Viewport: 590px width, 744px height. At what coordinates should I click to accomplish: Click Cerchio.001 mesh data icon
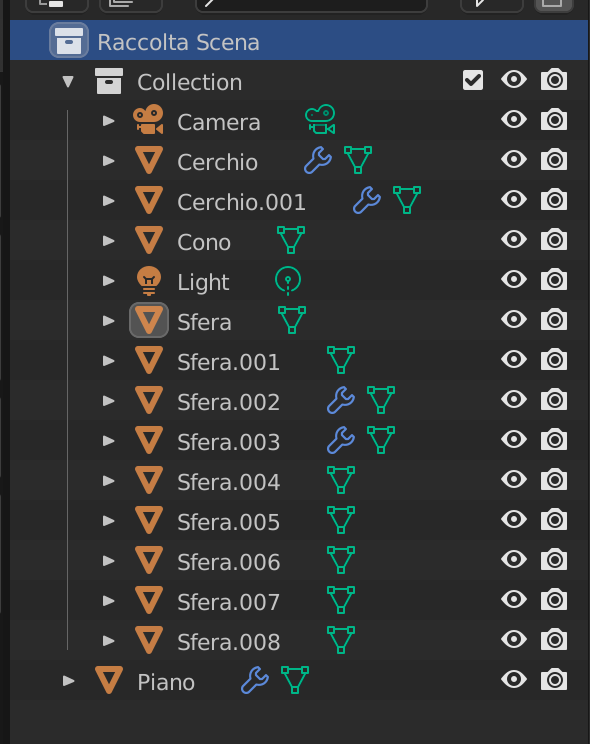point(407,200)
